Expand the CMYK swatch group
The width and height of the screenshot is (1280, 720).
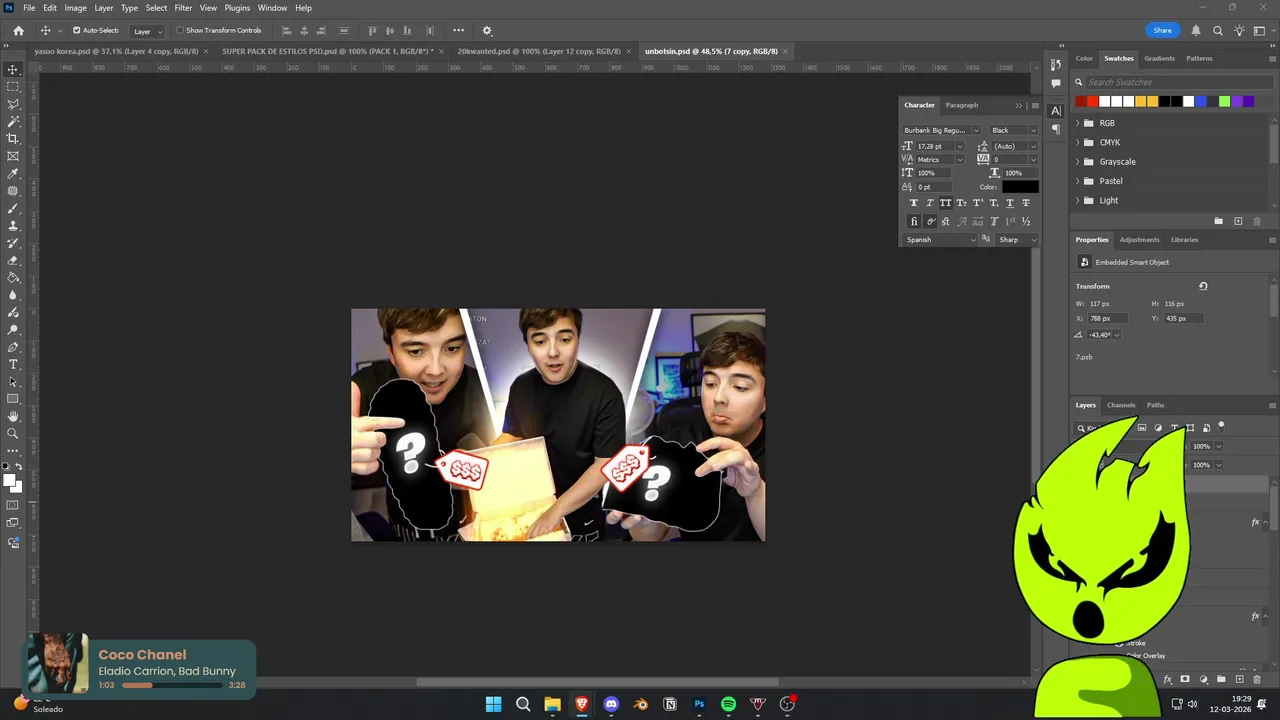1078,142
